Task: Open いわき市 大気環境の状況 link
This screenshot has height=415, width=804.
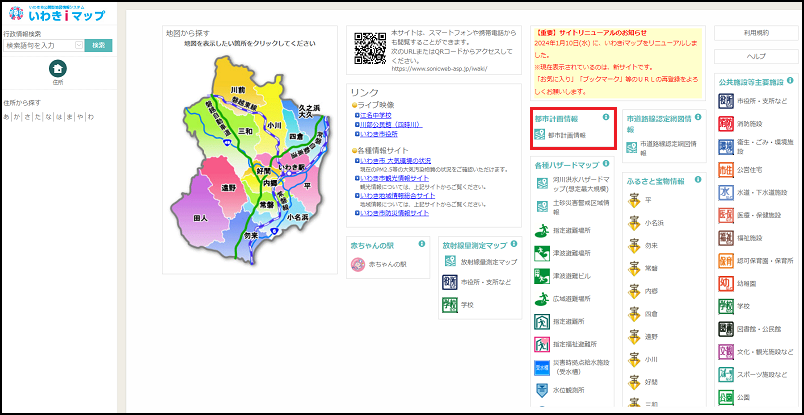Action: tap(395, 161)
